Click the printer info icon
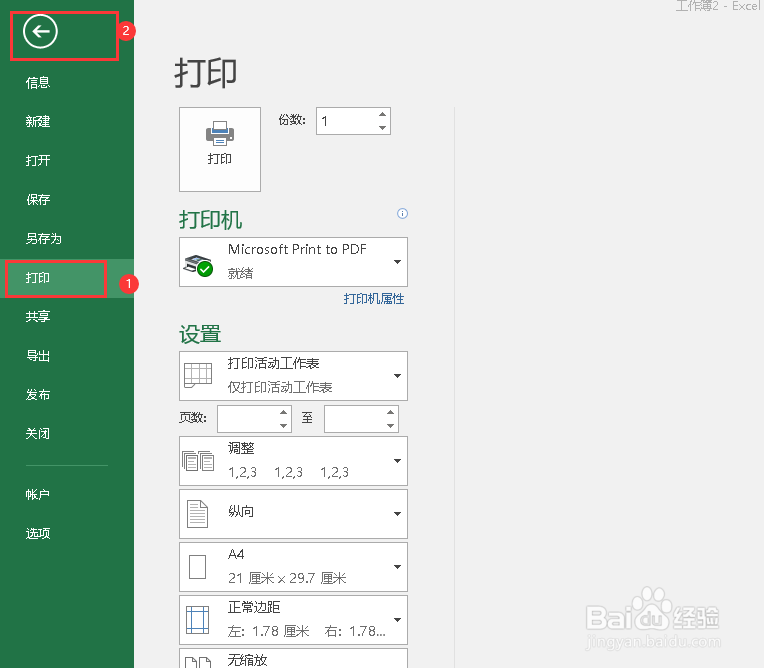The image size is (764, 668). [x=402, y=213]
